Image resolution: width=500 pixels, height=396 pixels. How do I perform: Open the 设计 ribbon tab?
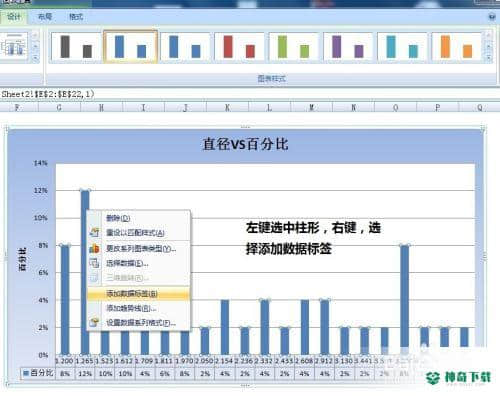click(x=14, y=17)
